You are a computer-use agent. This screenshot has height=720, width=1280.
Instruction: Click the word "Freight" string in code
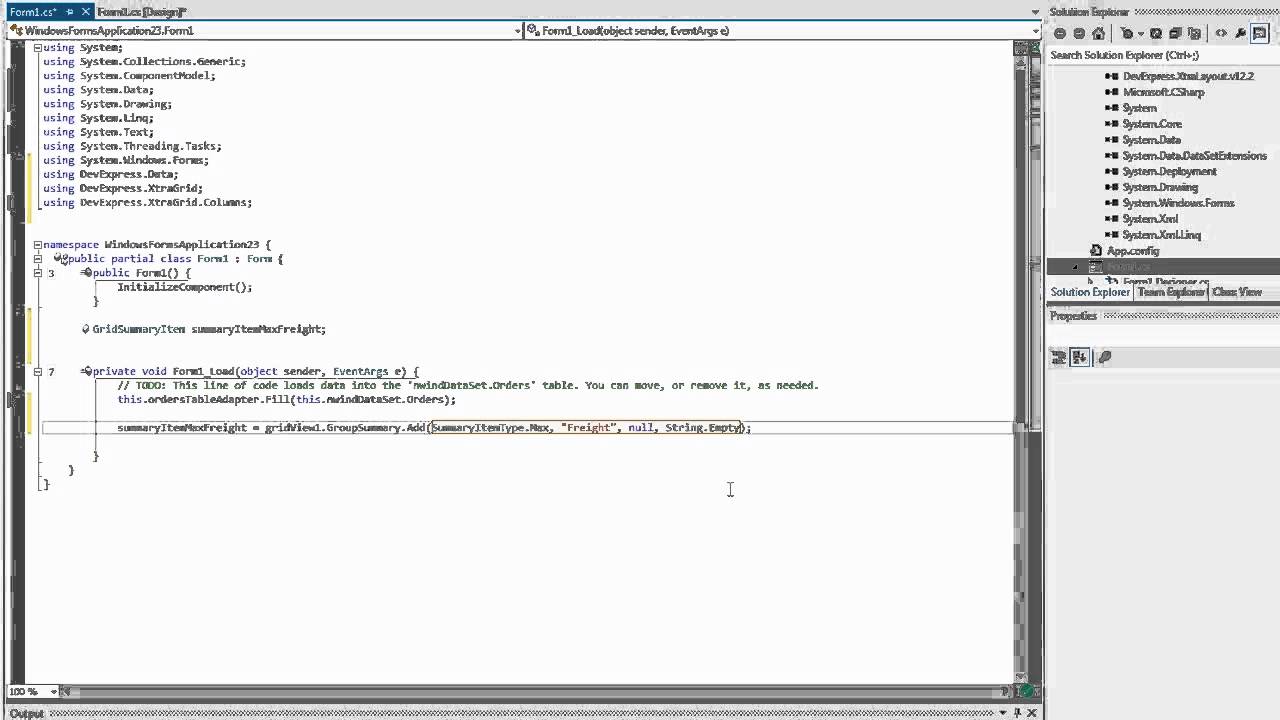coord(587,428)
